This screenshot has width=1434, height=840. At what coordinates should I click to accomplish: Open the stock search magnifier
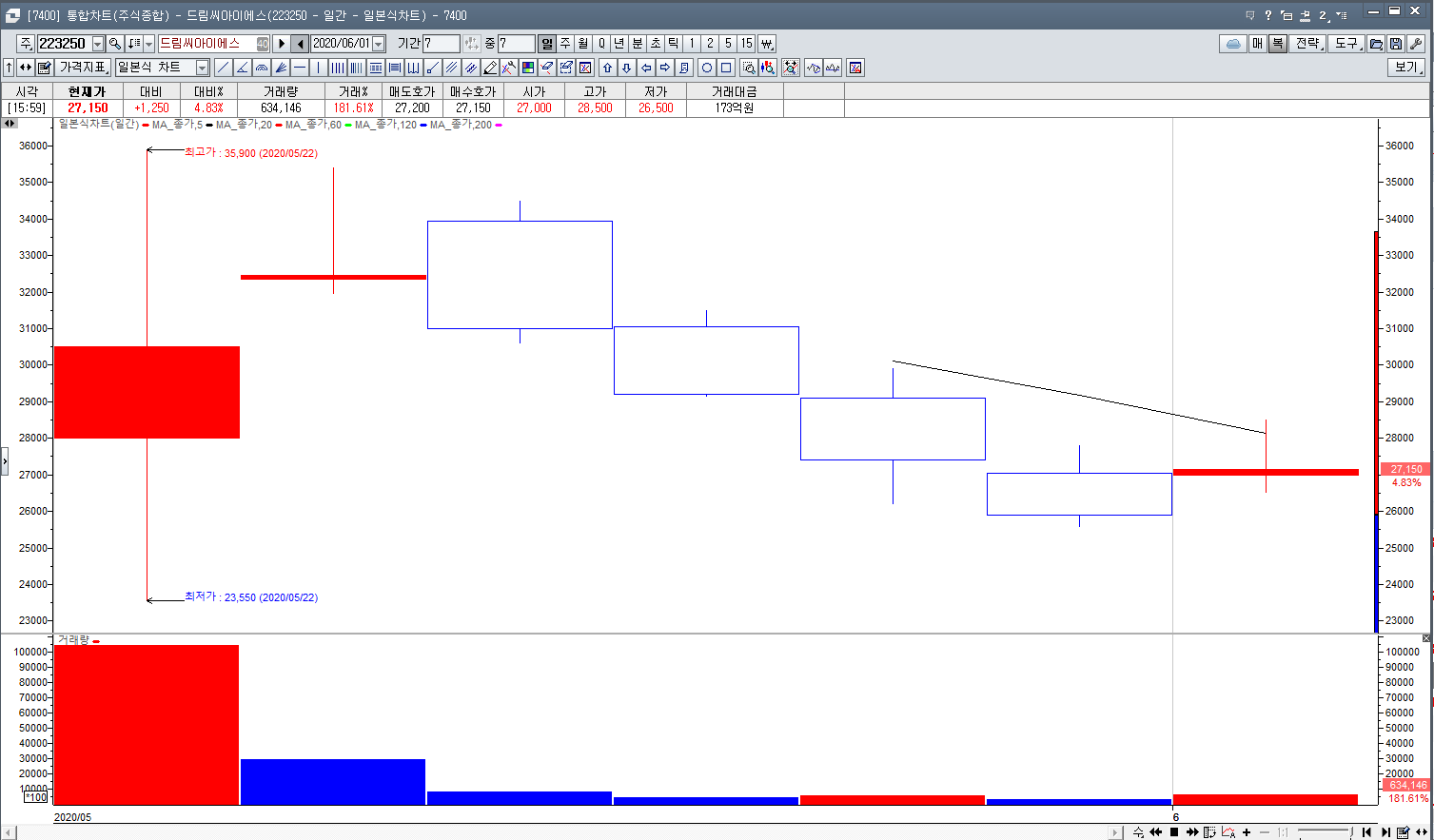pyautogui.click(x=115, y=44)
